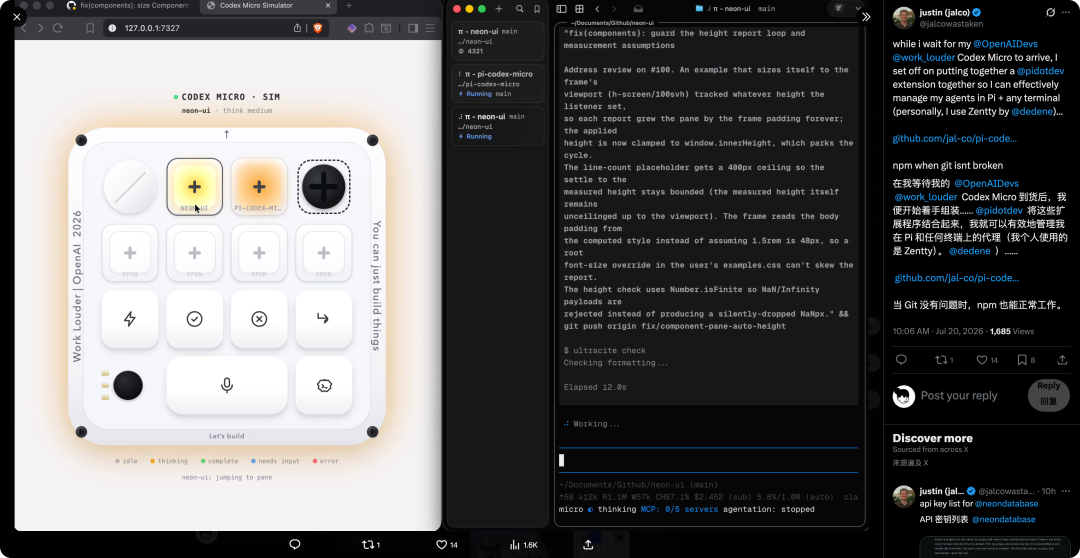Switch to the fix(components) browser tab
1080x558 pixels.
[127, 6]
